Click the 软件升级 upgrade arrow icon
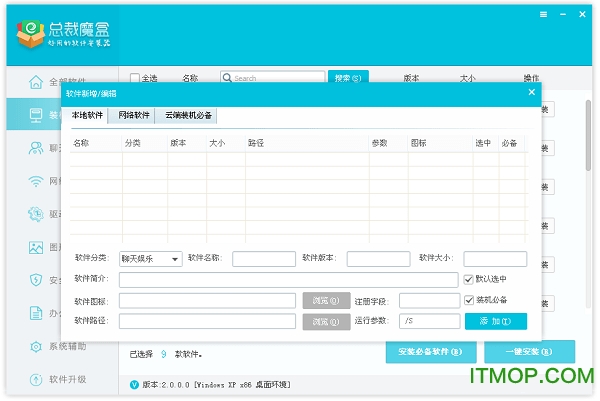 [36, 379]
